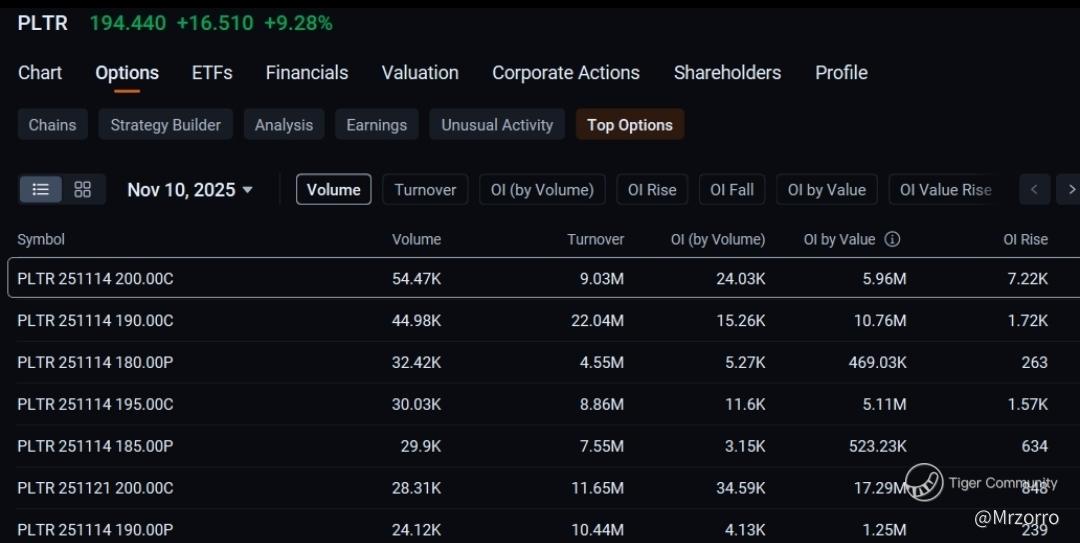
Task: Select the Turnover sort filter
Action: (425, 190)
